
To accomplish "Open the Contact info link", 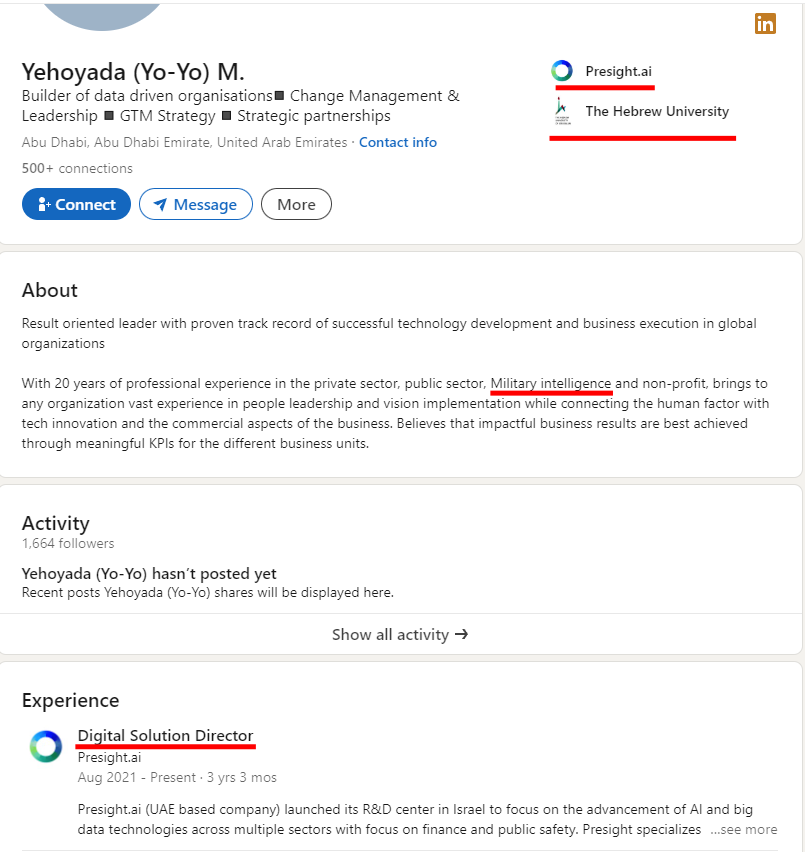I will point(398,142).
